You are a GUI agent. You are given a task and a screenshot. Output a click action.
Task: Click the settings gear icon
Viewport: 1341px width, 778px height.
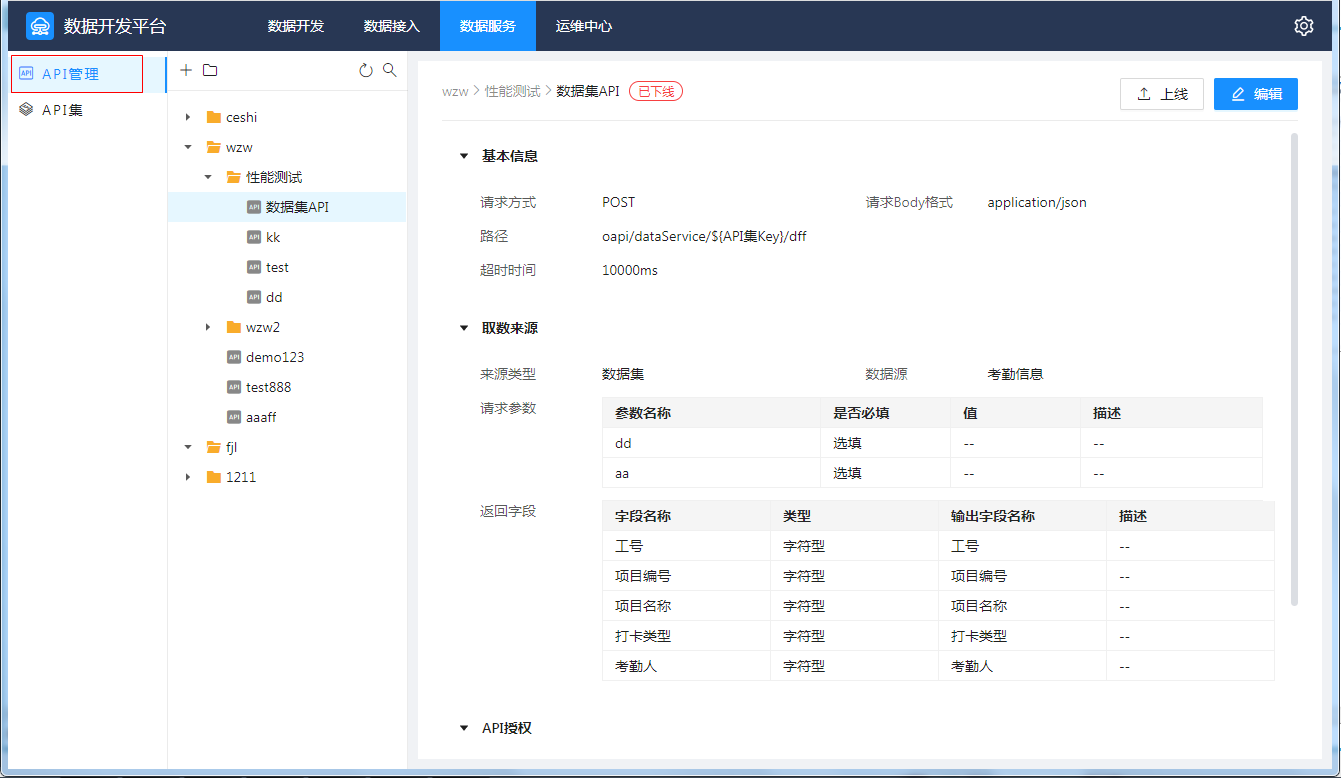1303,26
